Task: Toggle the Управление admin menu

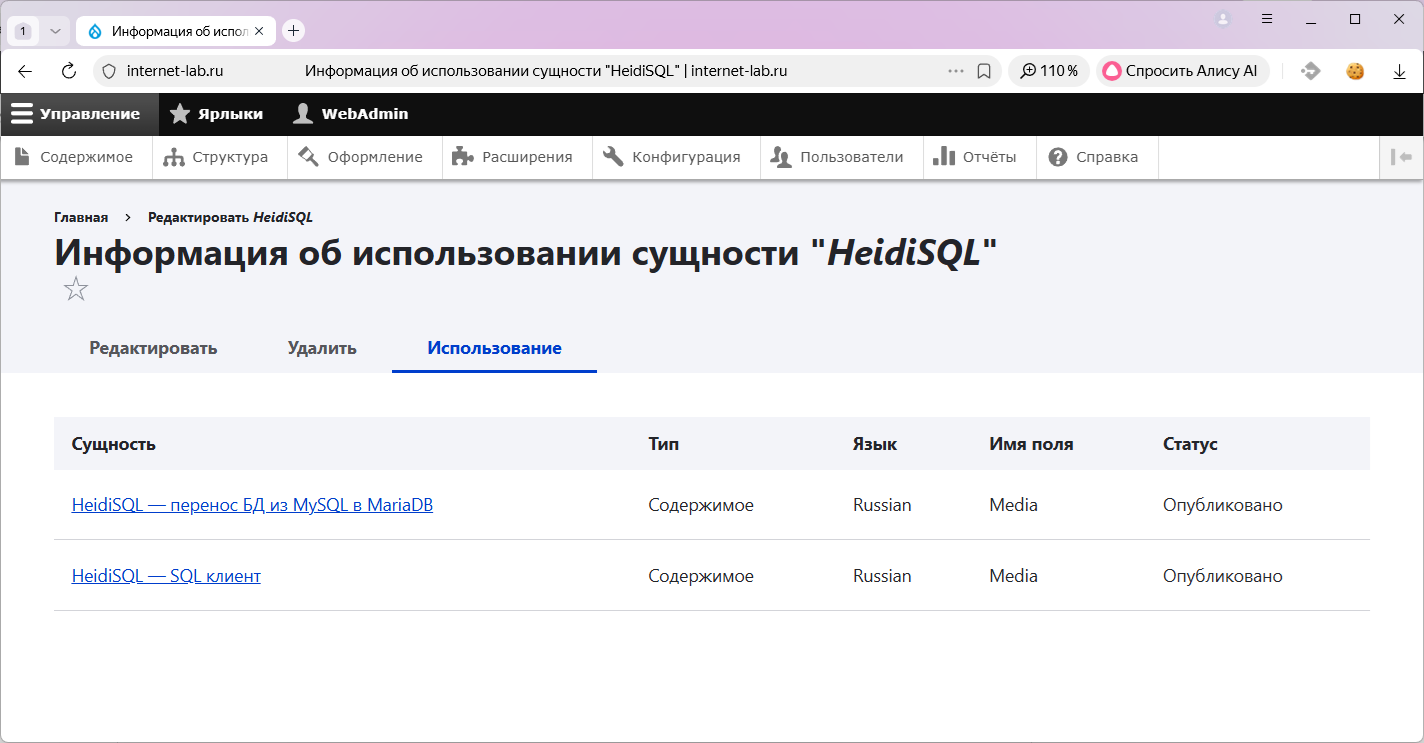Action: (77, 114)
